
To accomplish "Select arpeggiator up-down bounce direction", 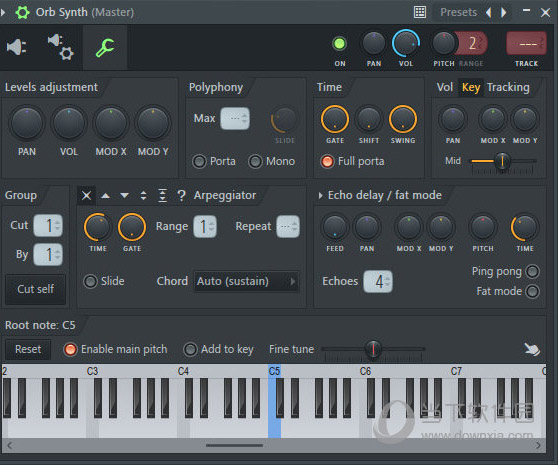I will (143, 196).
